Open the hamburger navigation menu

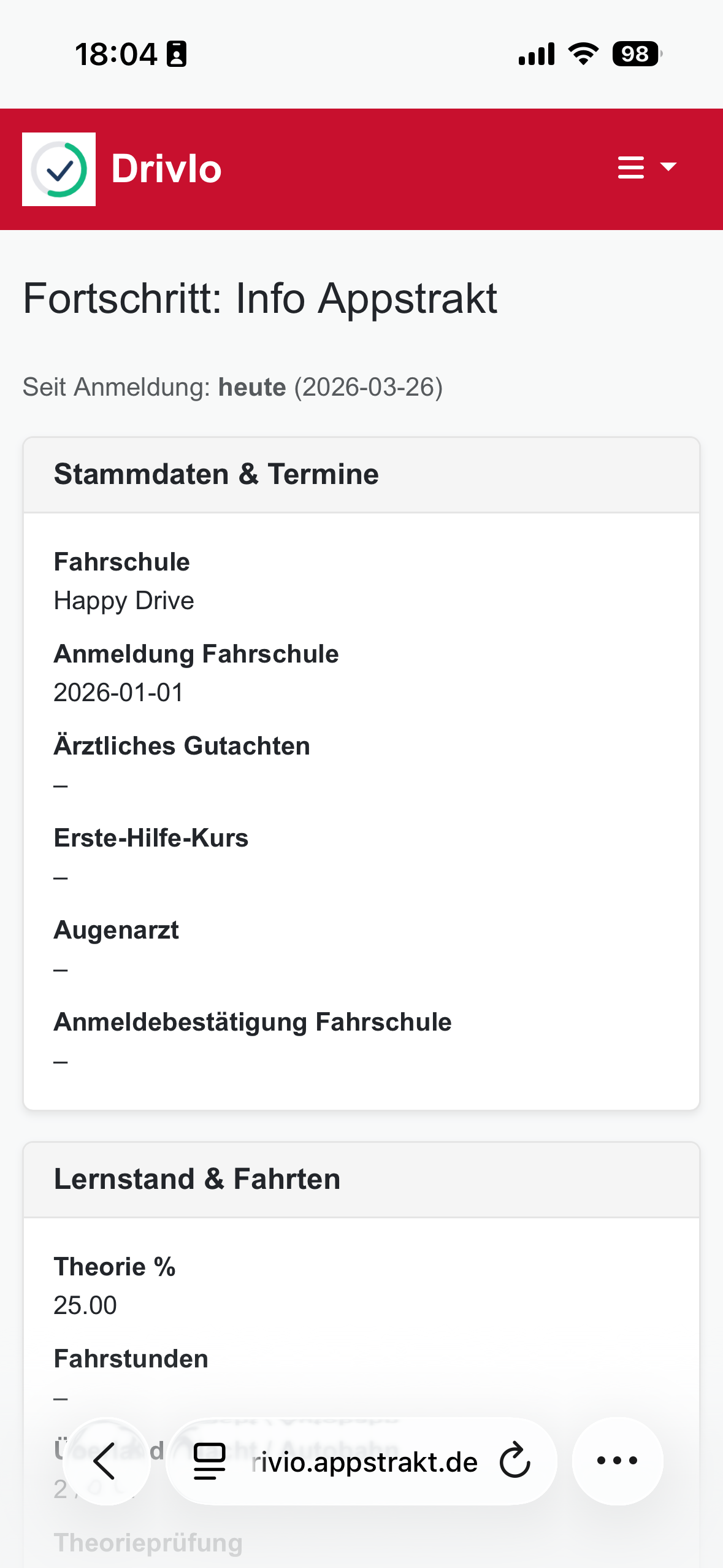click(x=631, y=167)
